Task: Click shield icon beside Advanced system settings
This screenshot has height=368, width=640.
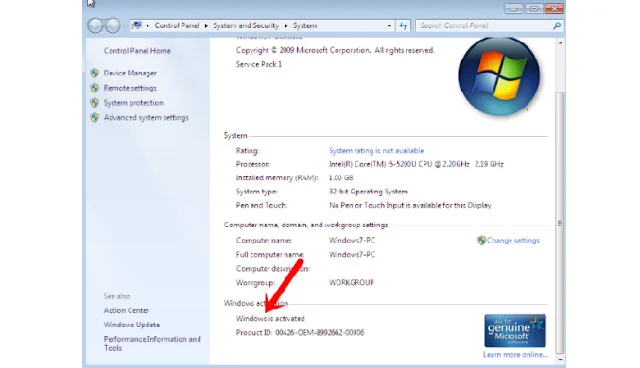Action: pyautogui.click(x=94, y=117)
